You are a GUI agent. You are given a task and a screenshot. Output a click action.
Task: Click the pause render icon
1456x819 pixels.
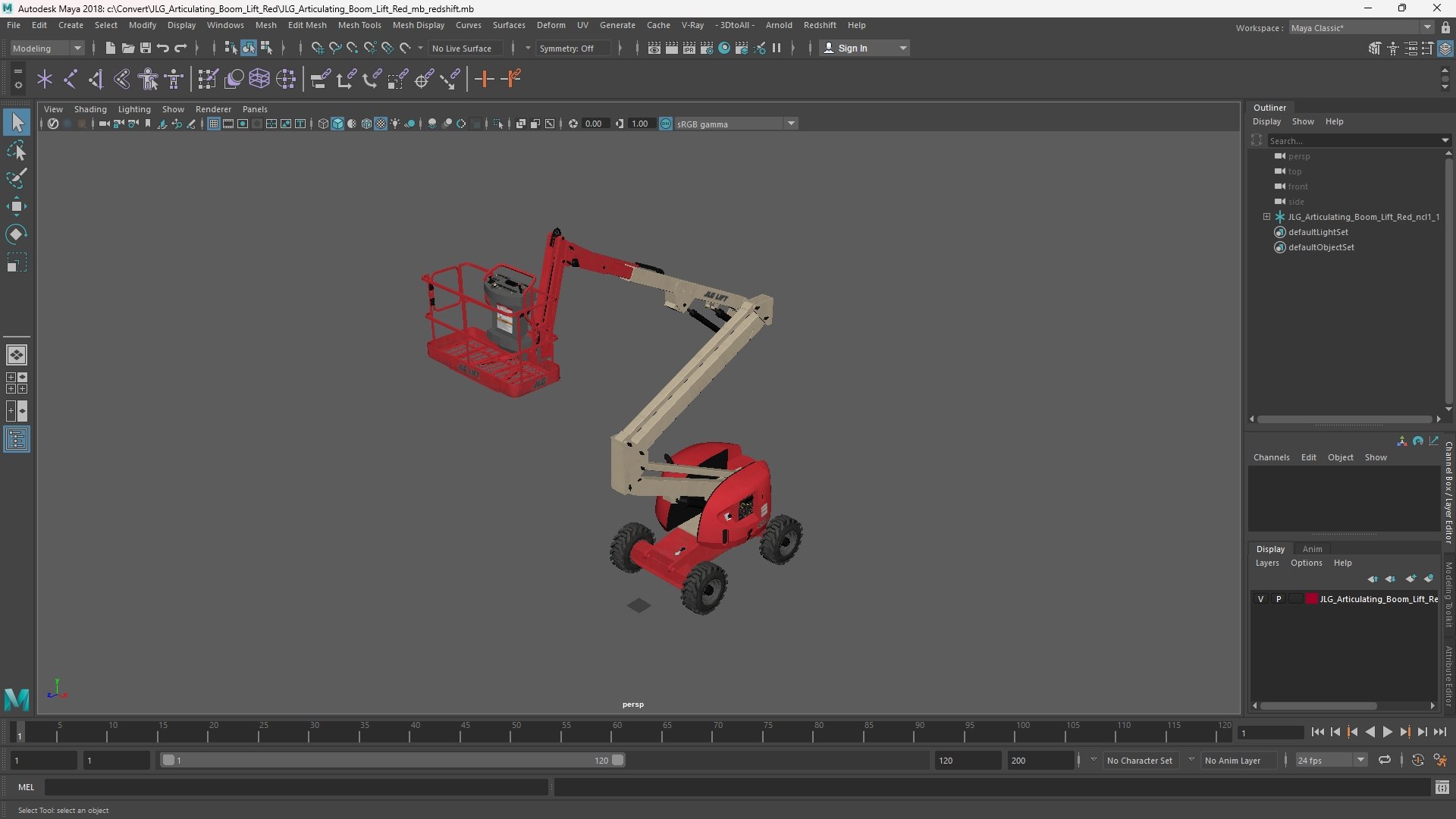point(777,48)
